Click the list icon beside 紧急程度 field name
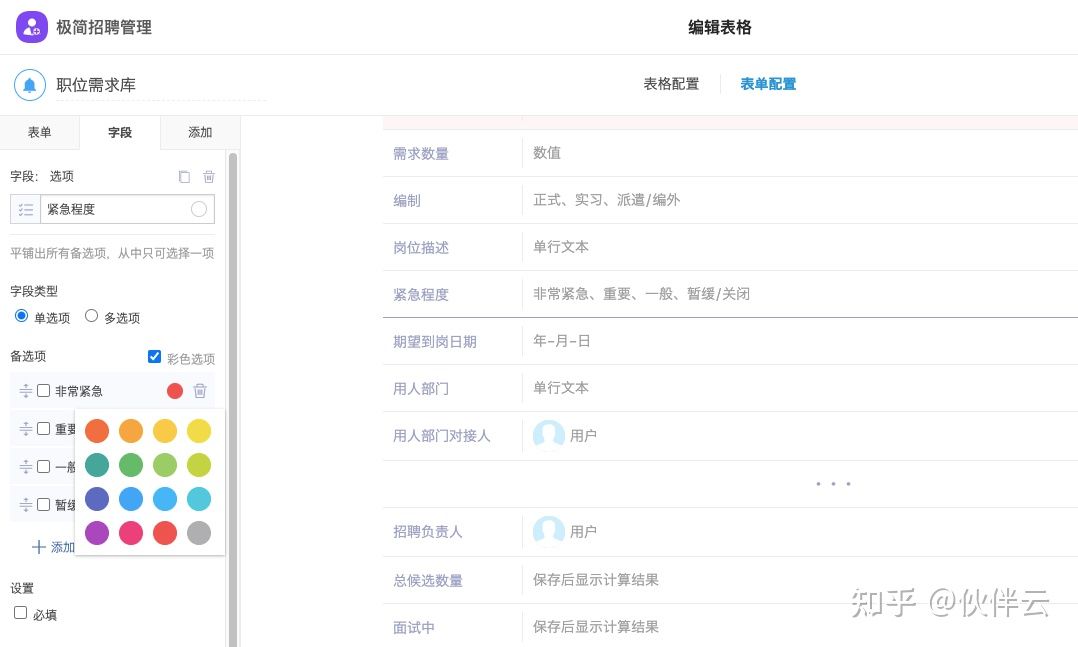The height and width of the screenshot is (647, 1078). pos(25,209)
